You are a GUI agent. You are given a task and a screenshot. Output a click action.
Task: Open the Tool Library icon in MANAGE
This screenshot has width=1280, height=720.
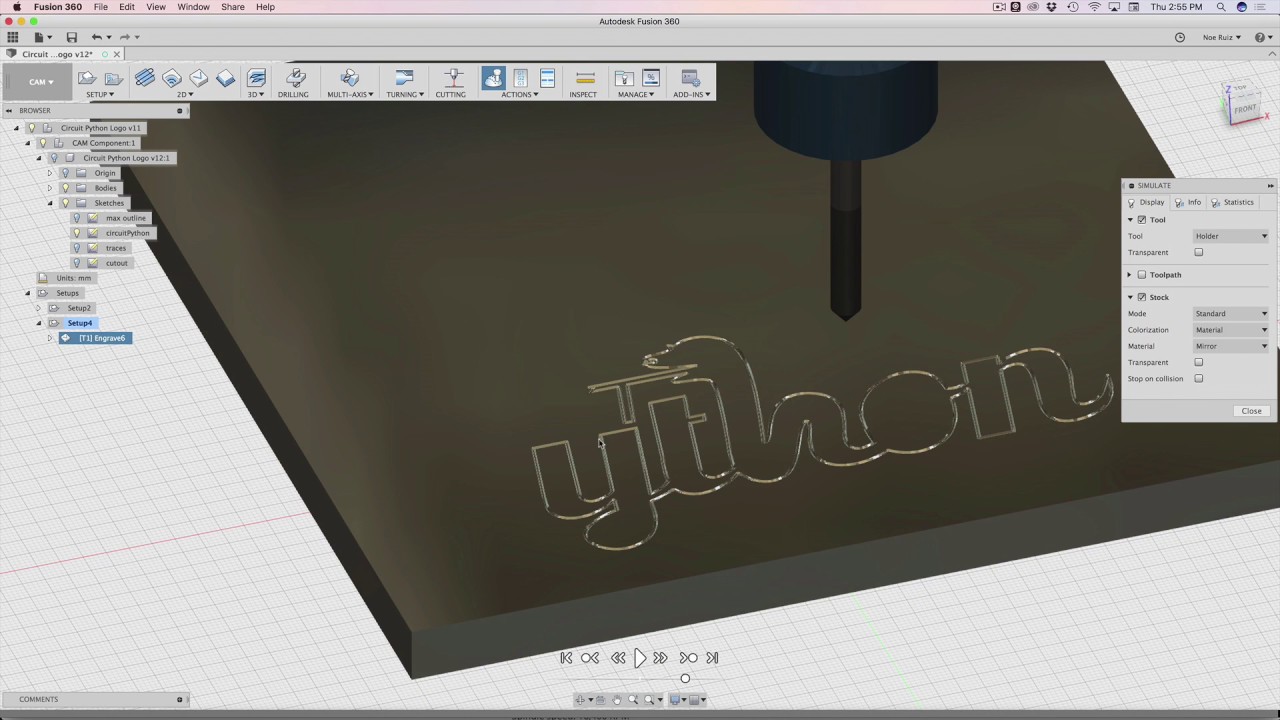624,78
